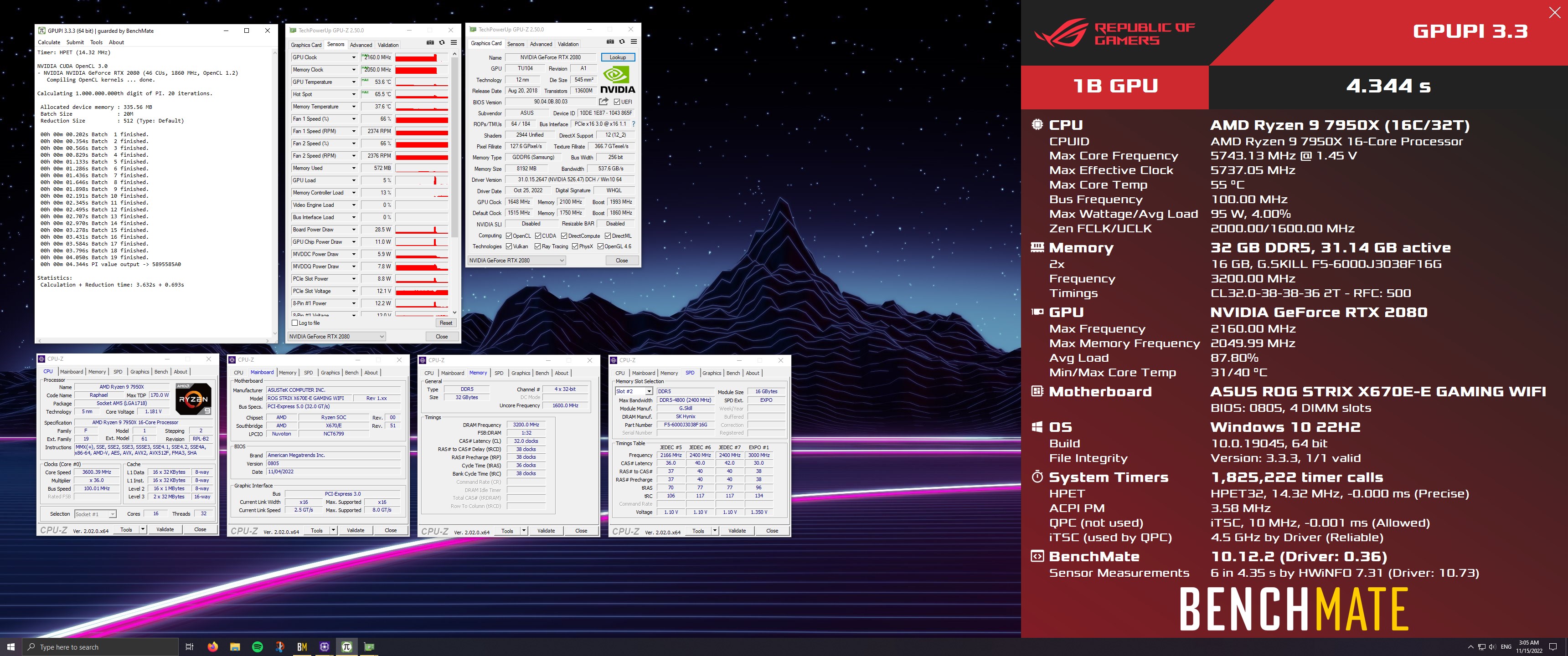Open the scissors snipping app on taskbar
Viewport: 1568px width, 656px height.
coord(280,647)
